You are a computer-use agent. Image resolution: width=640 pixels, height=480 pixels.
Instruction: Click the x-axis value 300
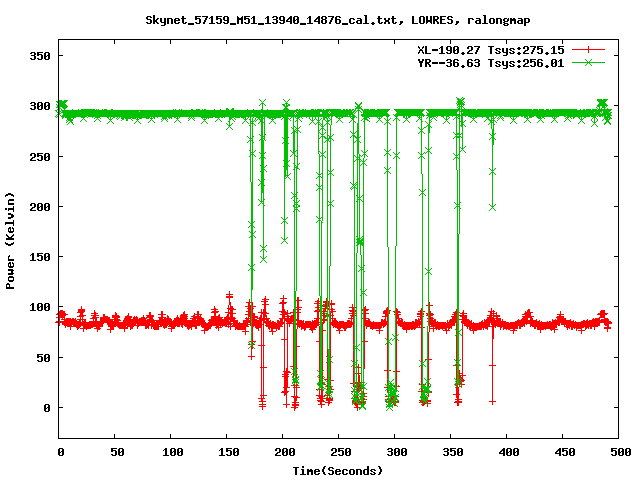point(397,452)
